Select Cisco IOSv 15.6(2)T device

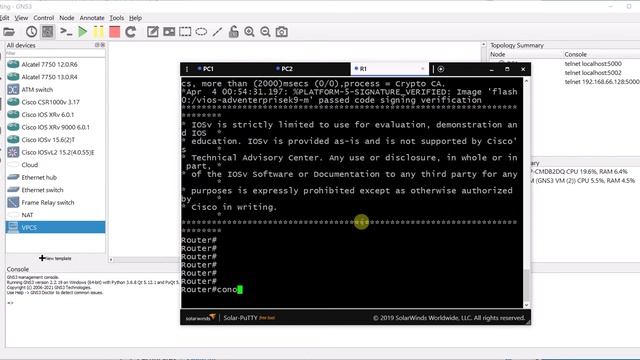pyautogui.click(x=55, y=140)
